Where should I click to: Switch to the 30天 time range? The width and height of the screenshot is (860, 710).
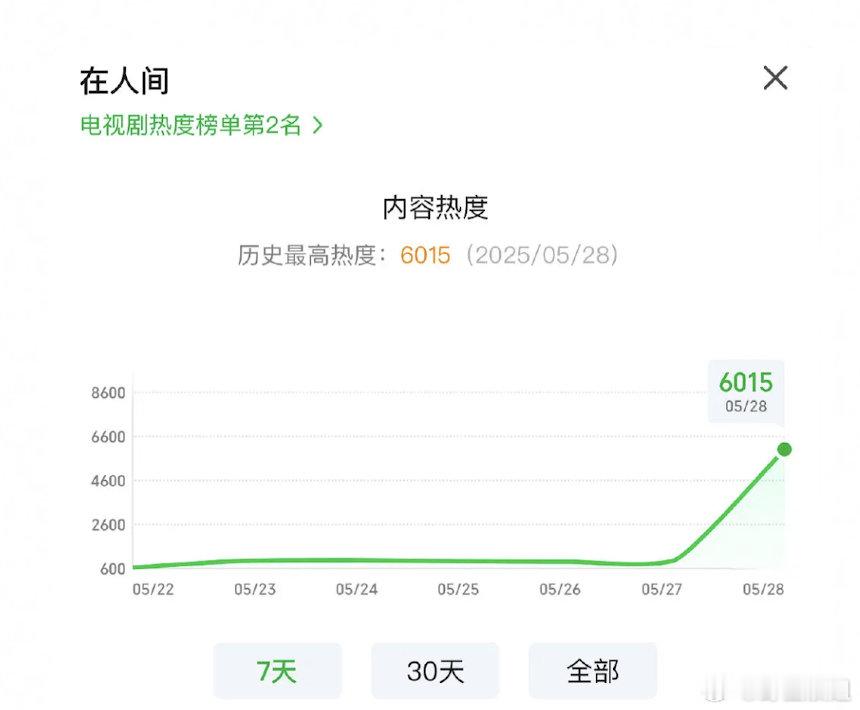point(435,671)
